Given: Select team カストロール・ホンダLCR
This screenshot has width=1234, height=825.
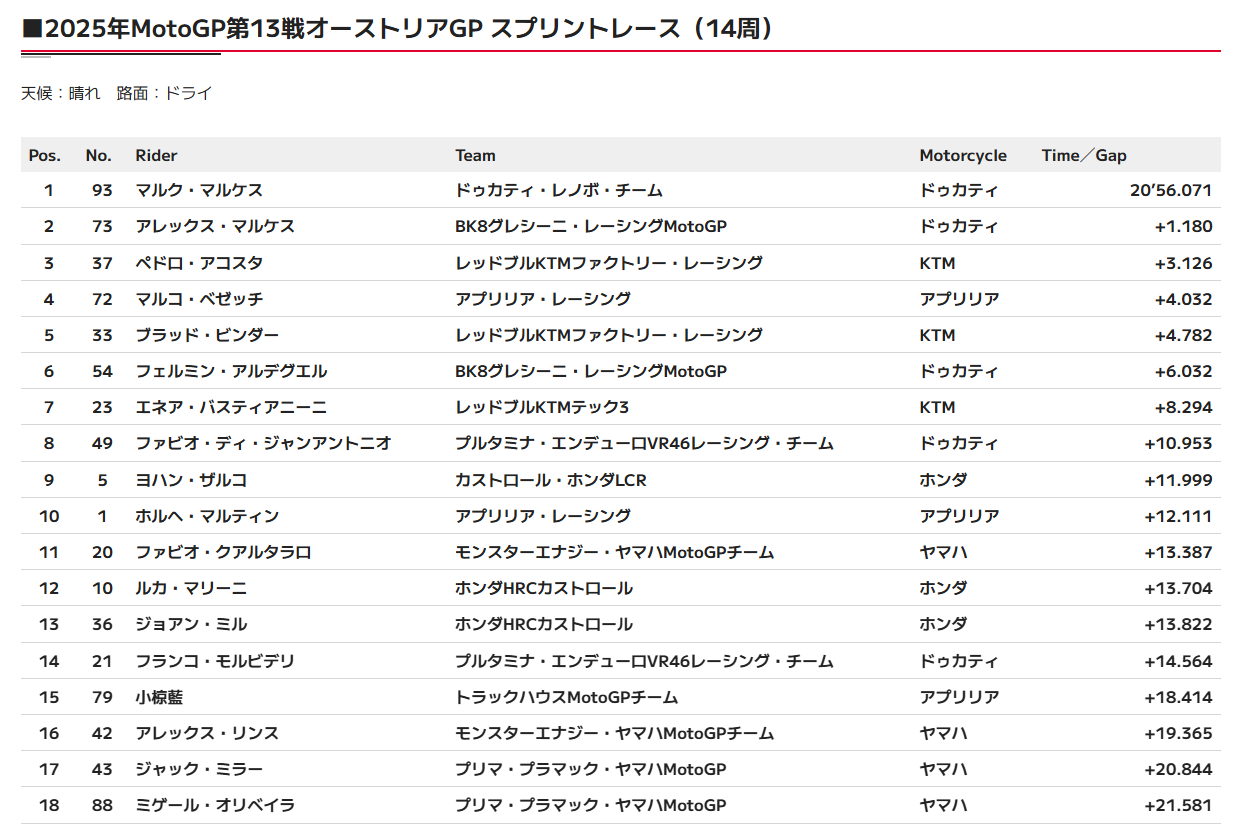Looking at the screenshot, I should 551,480.
